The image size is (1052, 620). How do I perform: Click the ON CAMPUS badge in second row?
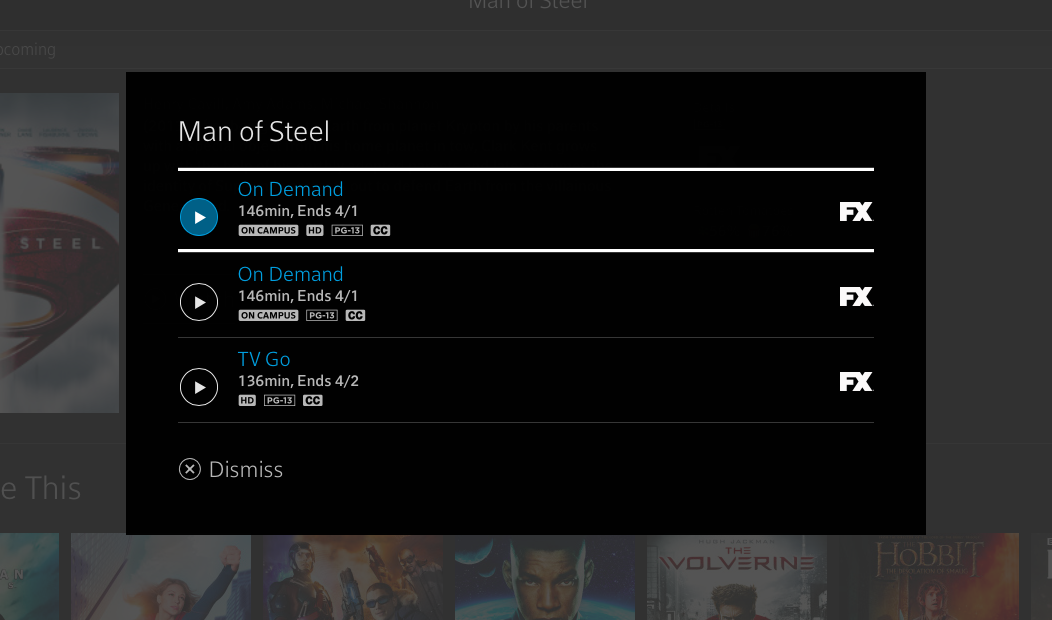tap(268, 315)
